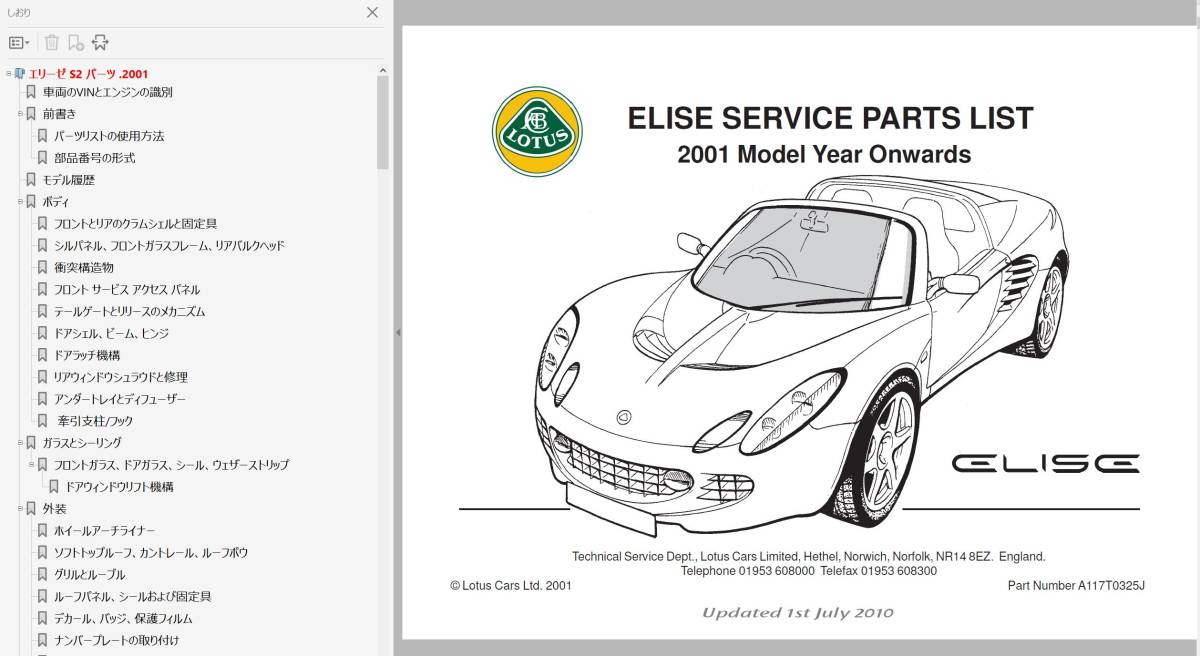Click the © Lotus Cars Ltd. 2001 text

click(x=511, y=586)
